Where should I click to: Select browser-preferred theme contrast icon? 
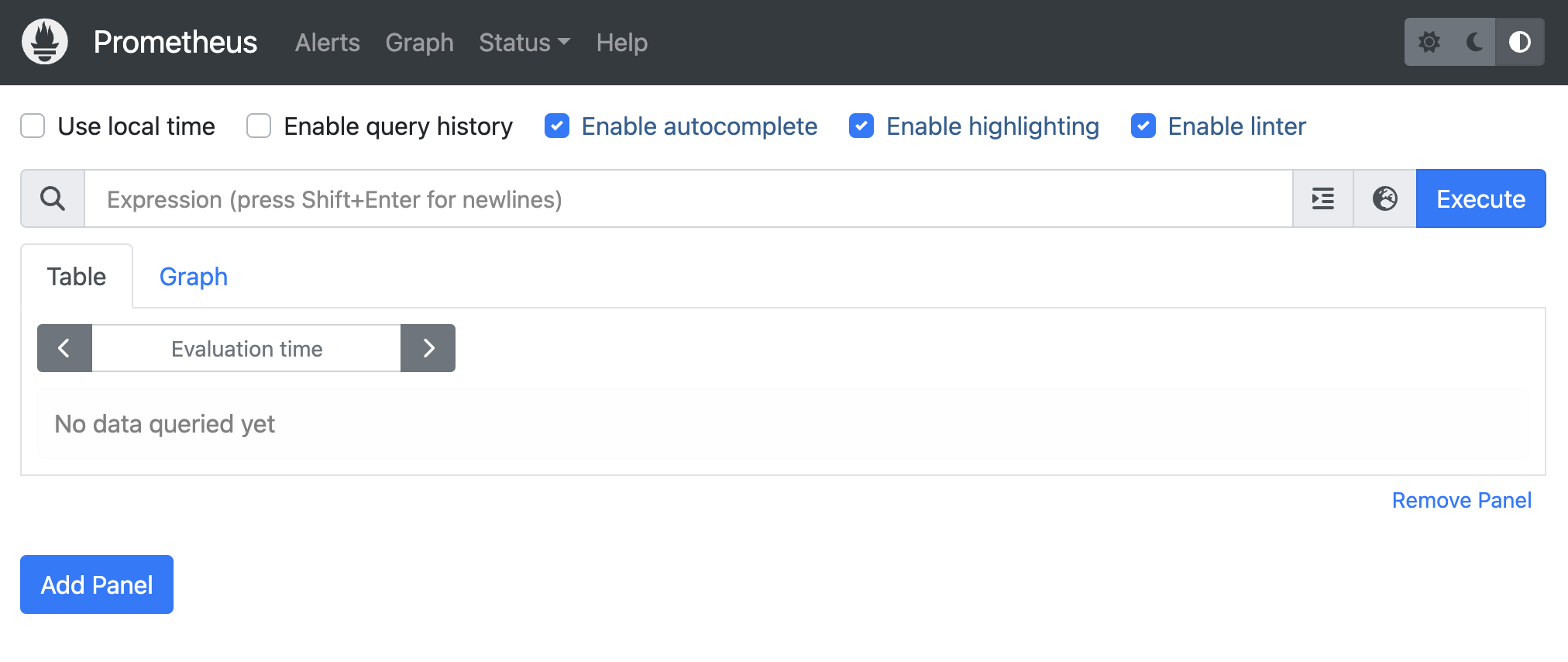tap(1520, 42)
